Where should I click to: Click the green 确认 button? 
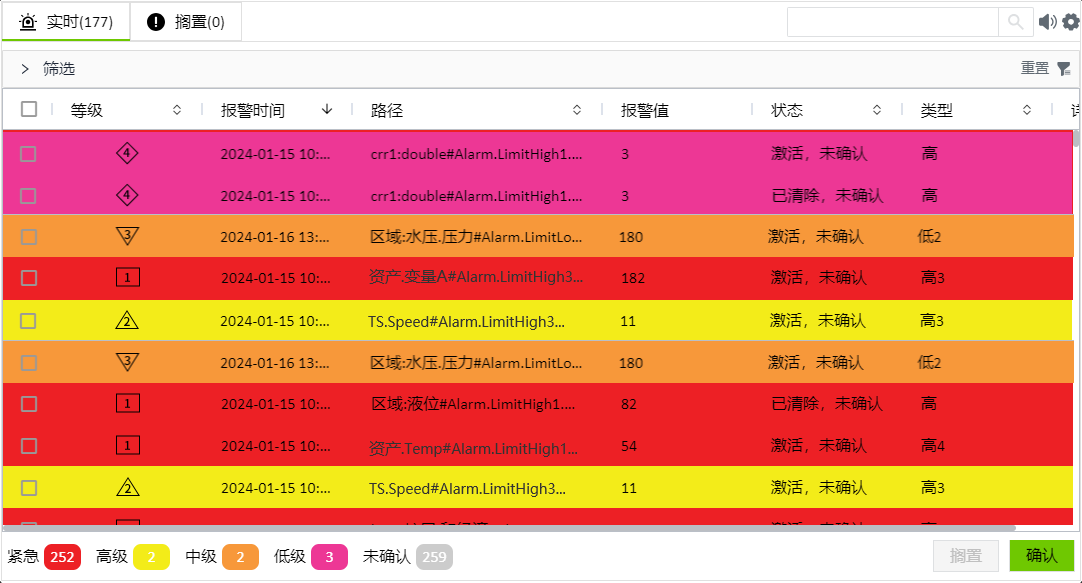click(1041, 556)
